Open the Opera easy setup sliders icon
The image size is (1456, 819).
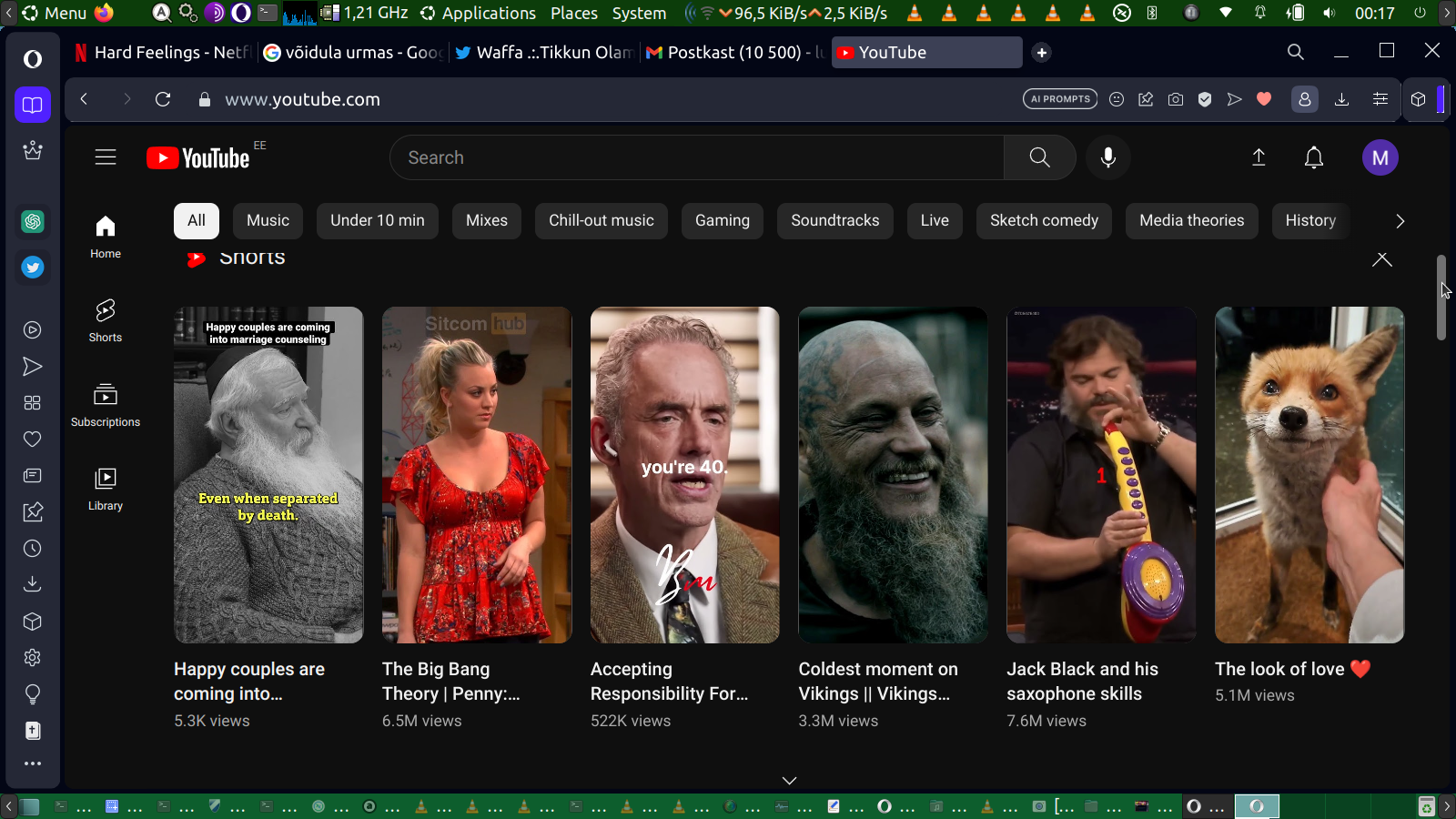tap(1380, 99)
